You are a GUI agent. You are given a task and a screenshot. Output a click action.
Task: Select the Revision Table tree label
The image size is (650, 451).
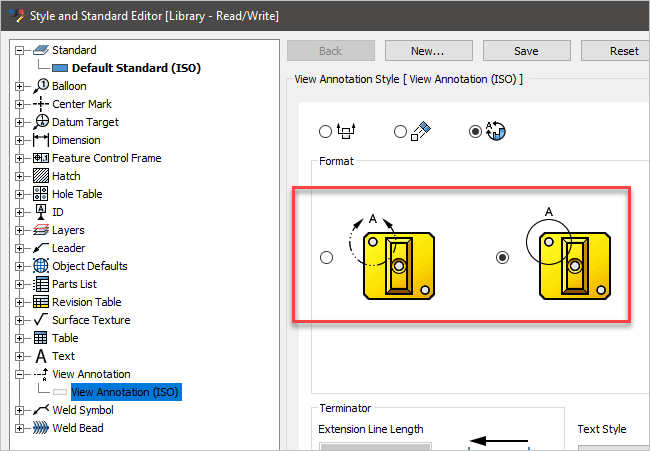(87, 302)
